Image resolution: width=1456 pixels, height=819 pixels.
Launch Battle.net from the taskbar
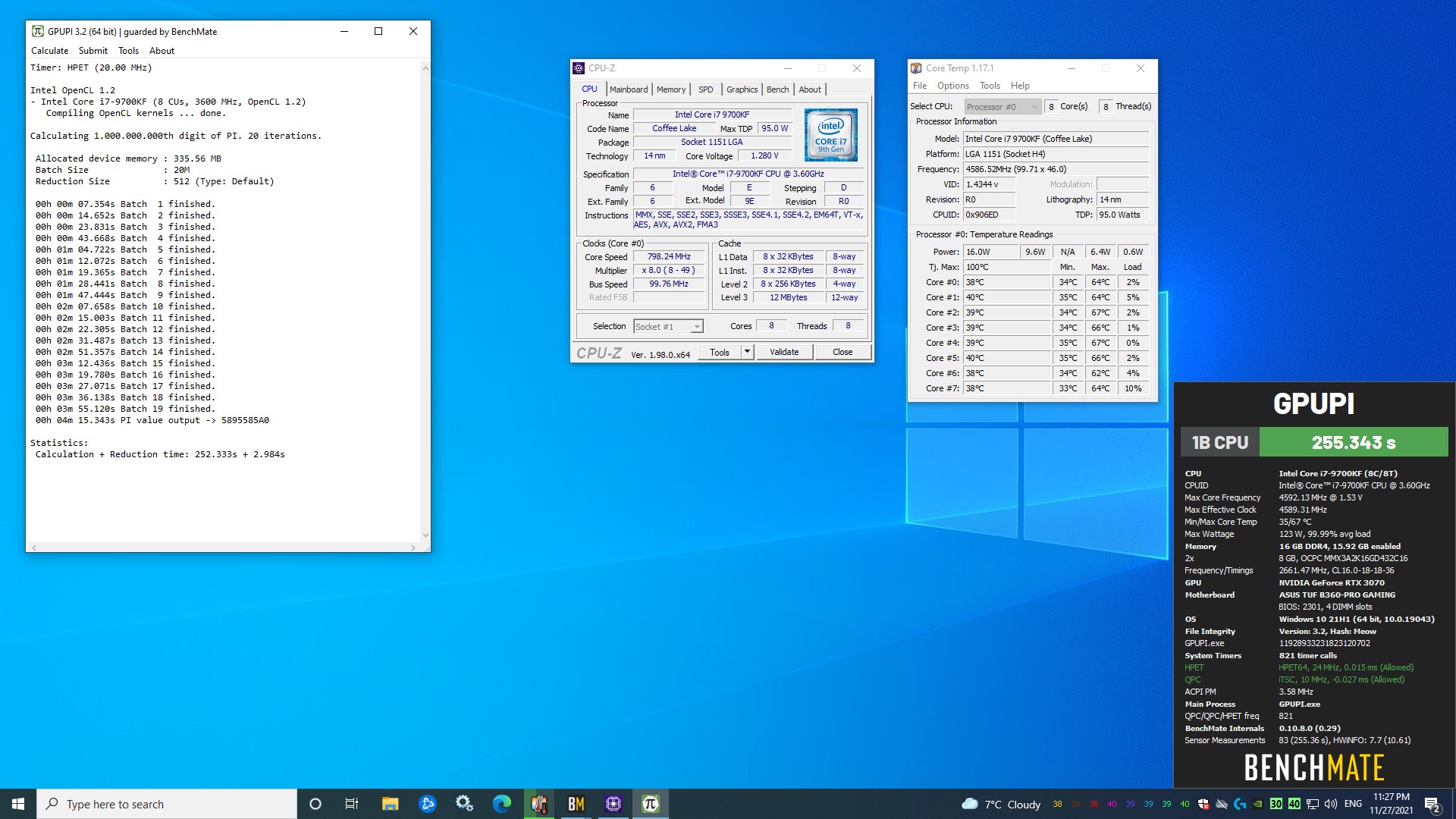[x=427, y=804]
